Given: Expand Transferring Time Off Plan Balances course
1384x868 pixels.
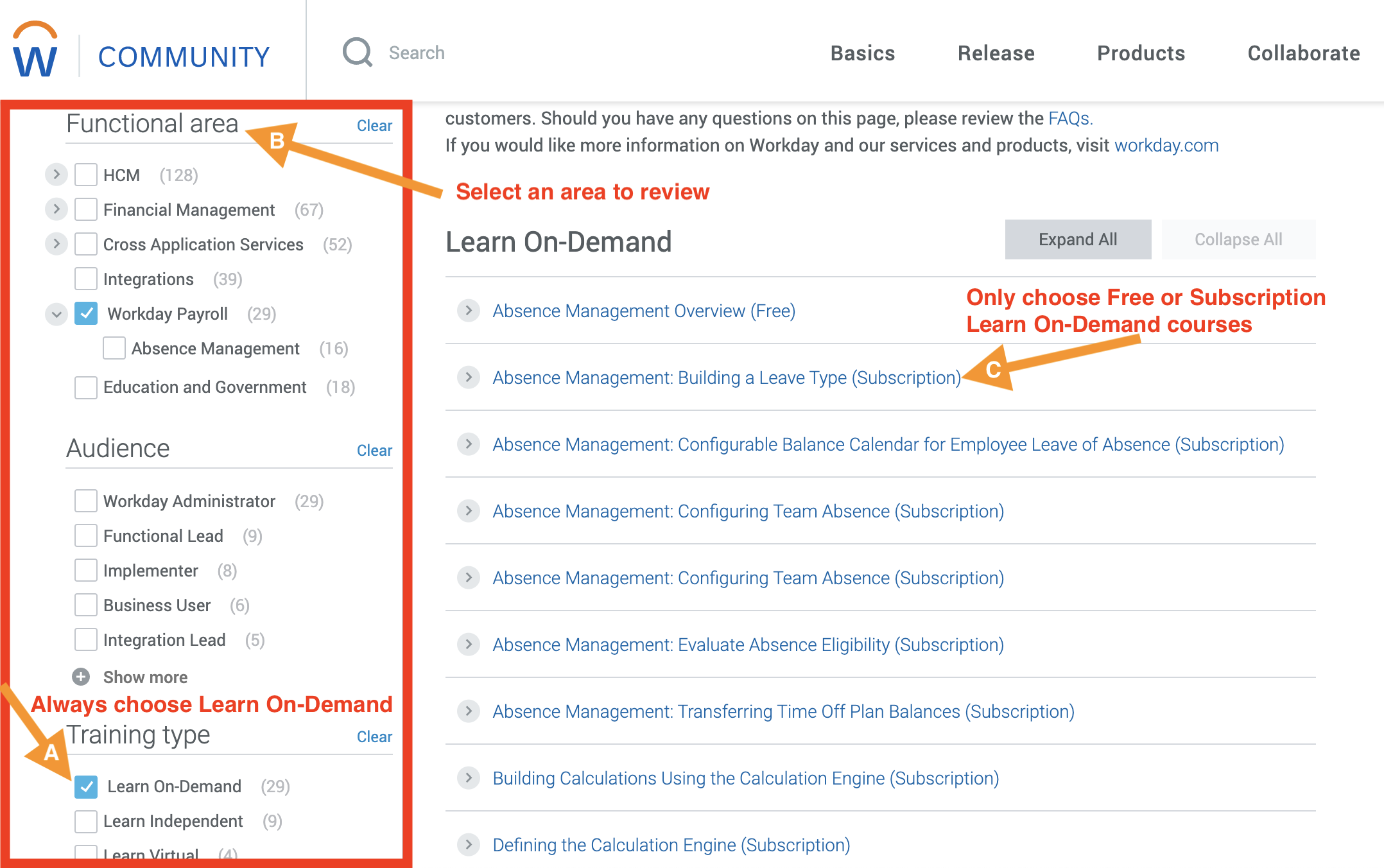Looking at the screenshot, I should pyautogui.click(x=469, y=711).
